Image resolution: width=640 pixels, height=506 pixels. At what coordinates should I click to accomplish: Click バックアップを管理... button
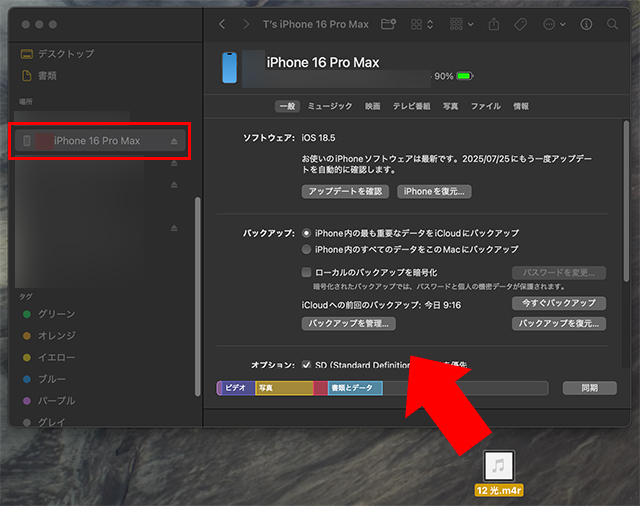[349, 324]
